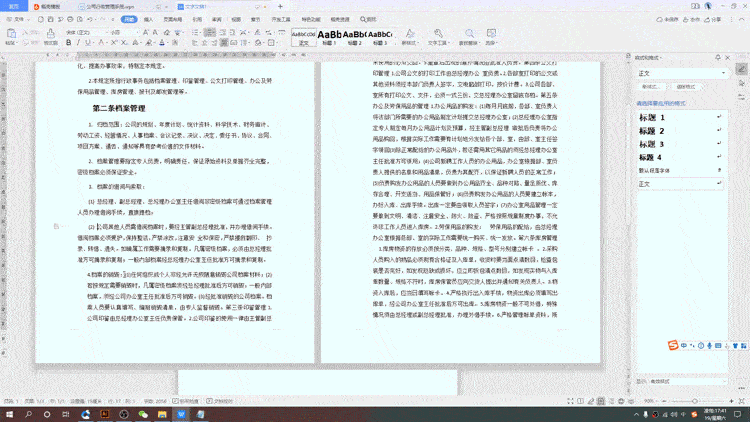Open the Insert ribbon tab

[x=149, y=20]
